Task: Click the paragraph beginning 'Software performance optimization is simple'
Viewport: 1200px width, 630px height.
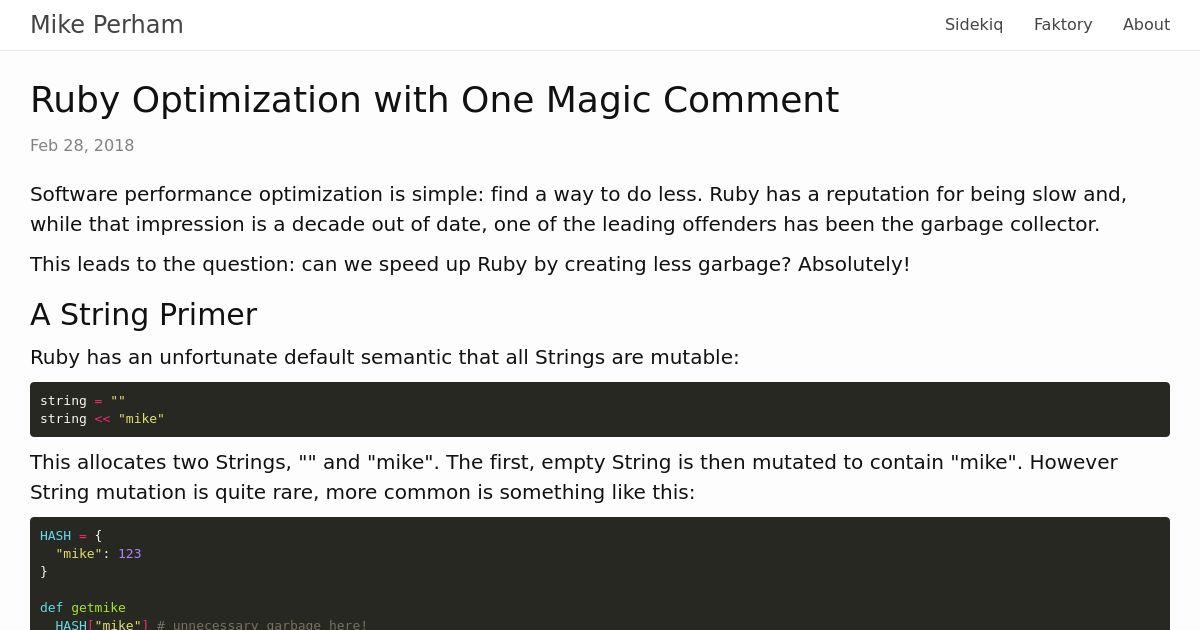Action: point(578,209)
